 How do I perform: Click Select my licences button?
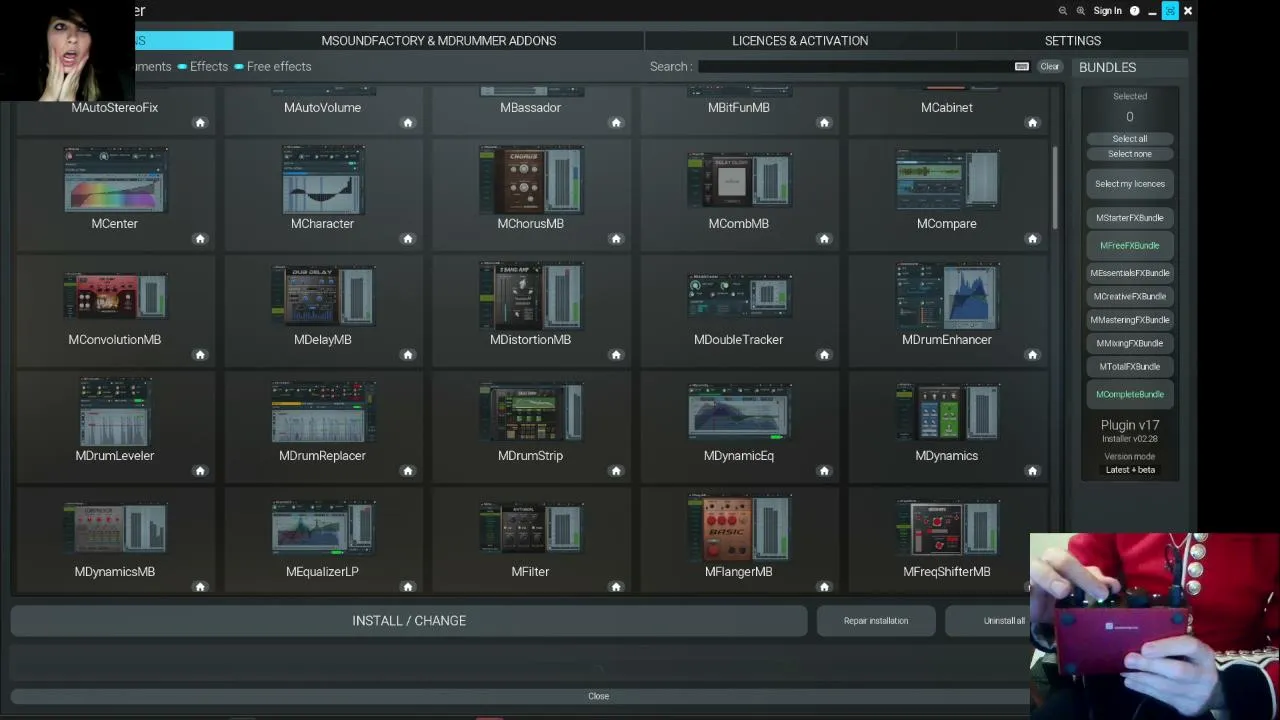1130,184
